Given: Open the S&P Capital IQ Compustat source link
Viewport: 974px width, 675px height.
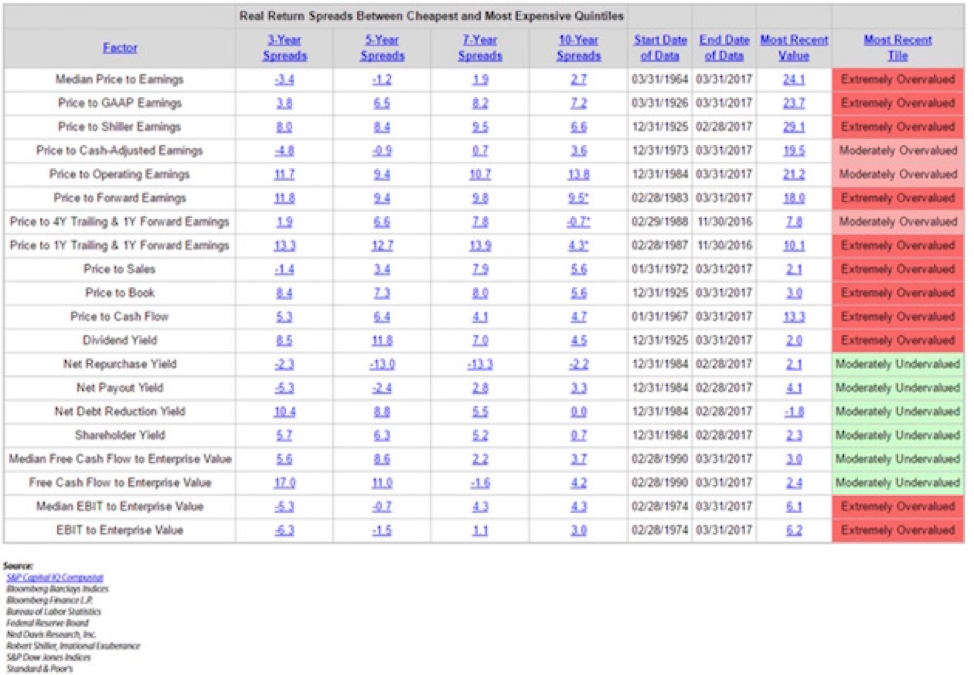Looking at the screenshot, I should [55, 578].
